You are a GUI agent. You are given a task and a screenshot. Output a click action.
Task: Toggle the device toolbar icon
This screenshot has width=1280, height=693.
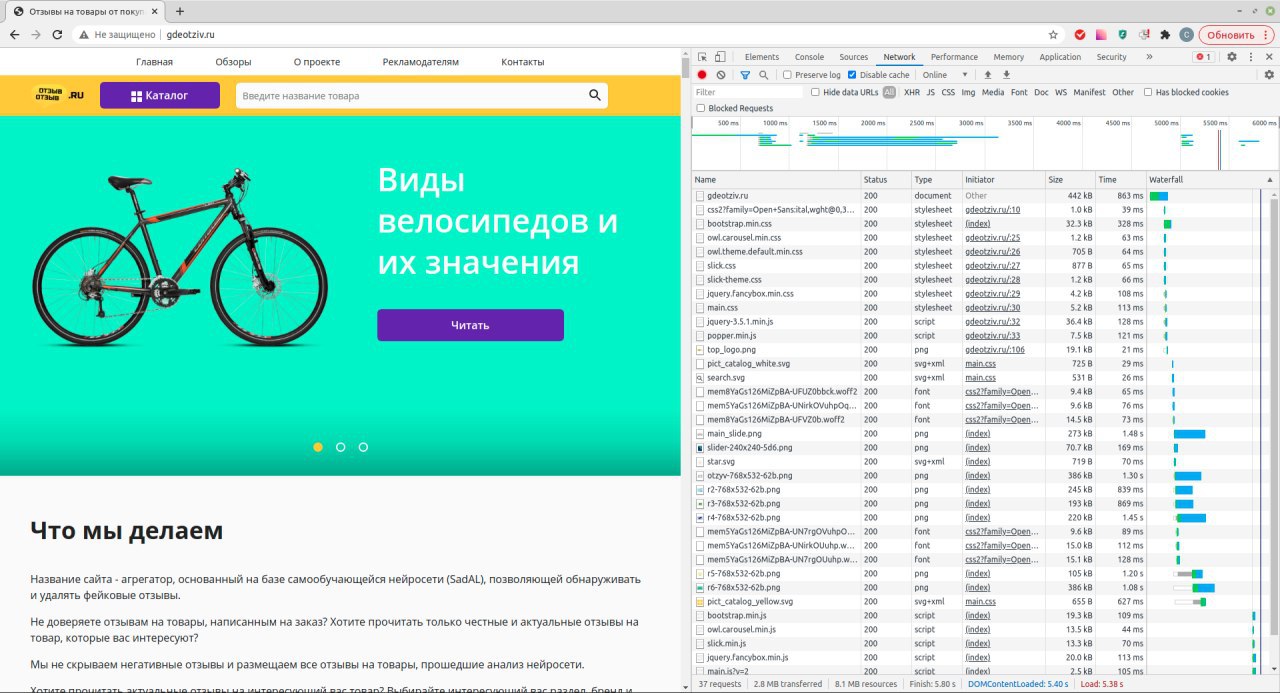[x=721, y=57]
